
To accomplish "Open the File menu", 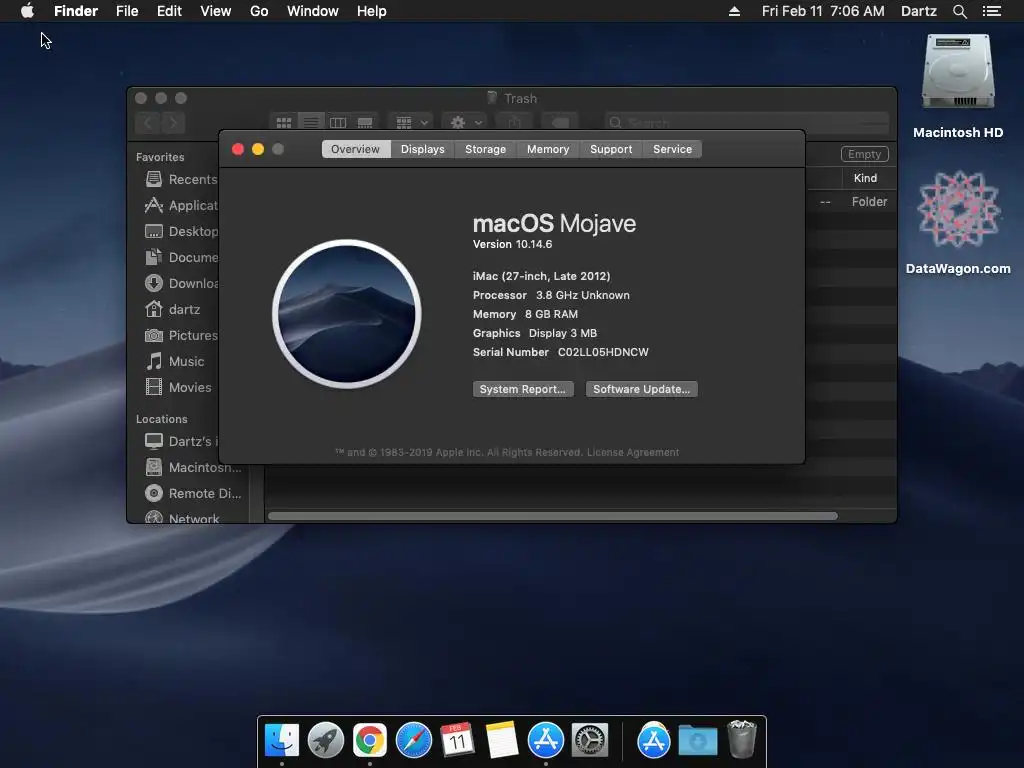I will (x=127, y=11).
